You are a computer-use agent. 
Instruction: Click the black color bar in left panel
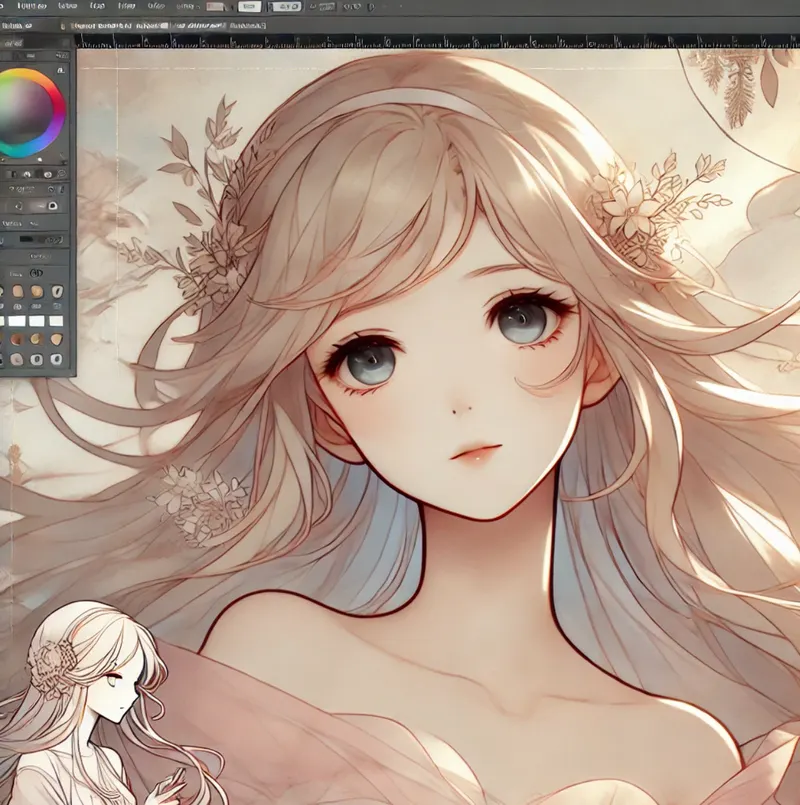(x=27, y=240)
